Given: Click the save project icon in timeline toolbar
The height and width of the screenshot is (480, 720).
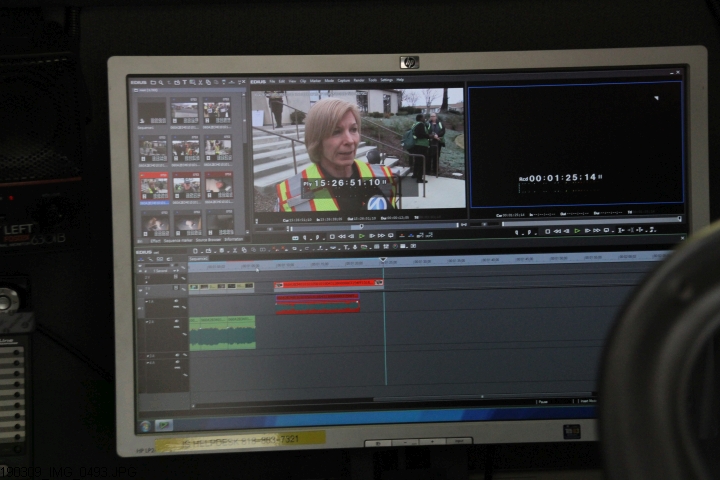Looking at the screenshot, I should click(x=222, y=250).
